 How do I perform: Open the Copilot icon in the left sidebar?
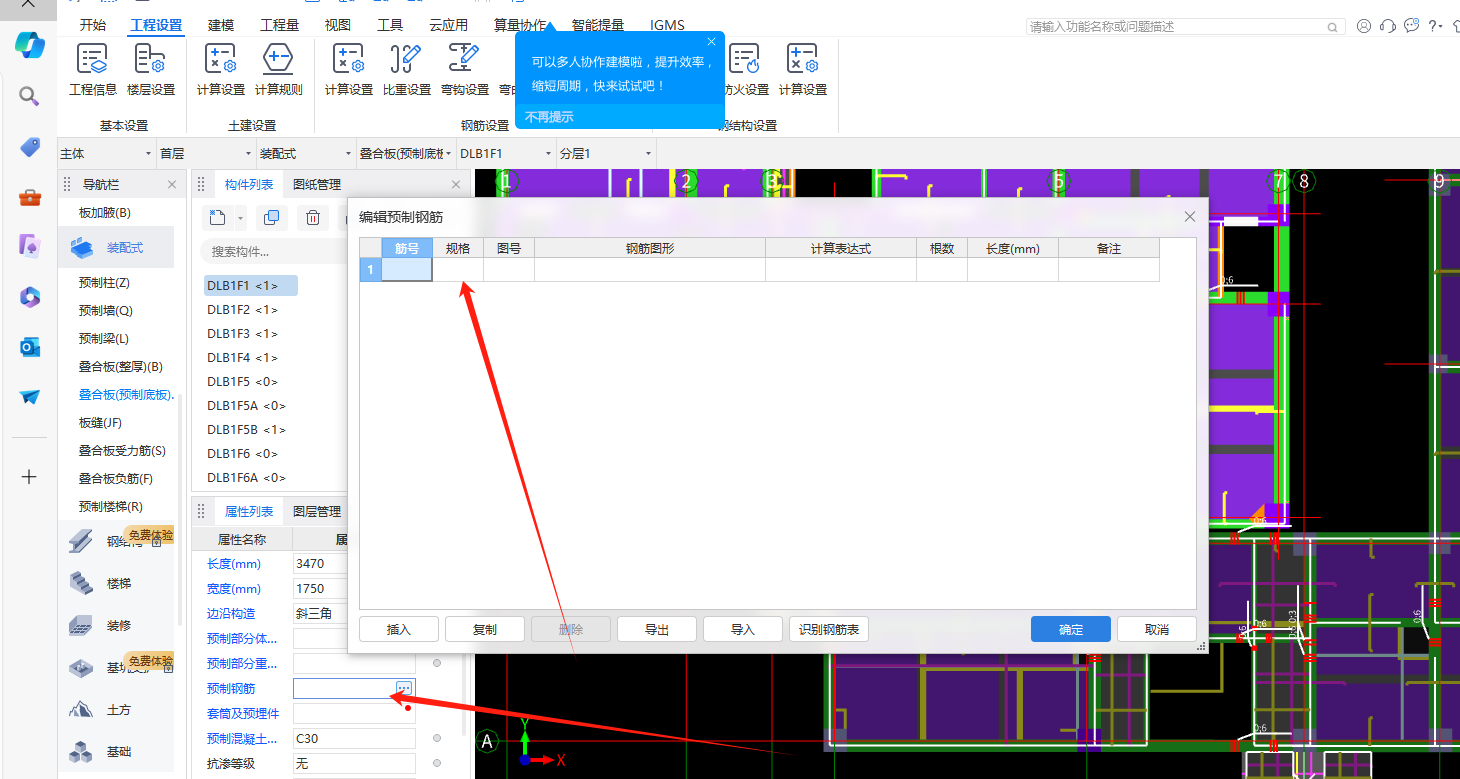29,45
